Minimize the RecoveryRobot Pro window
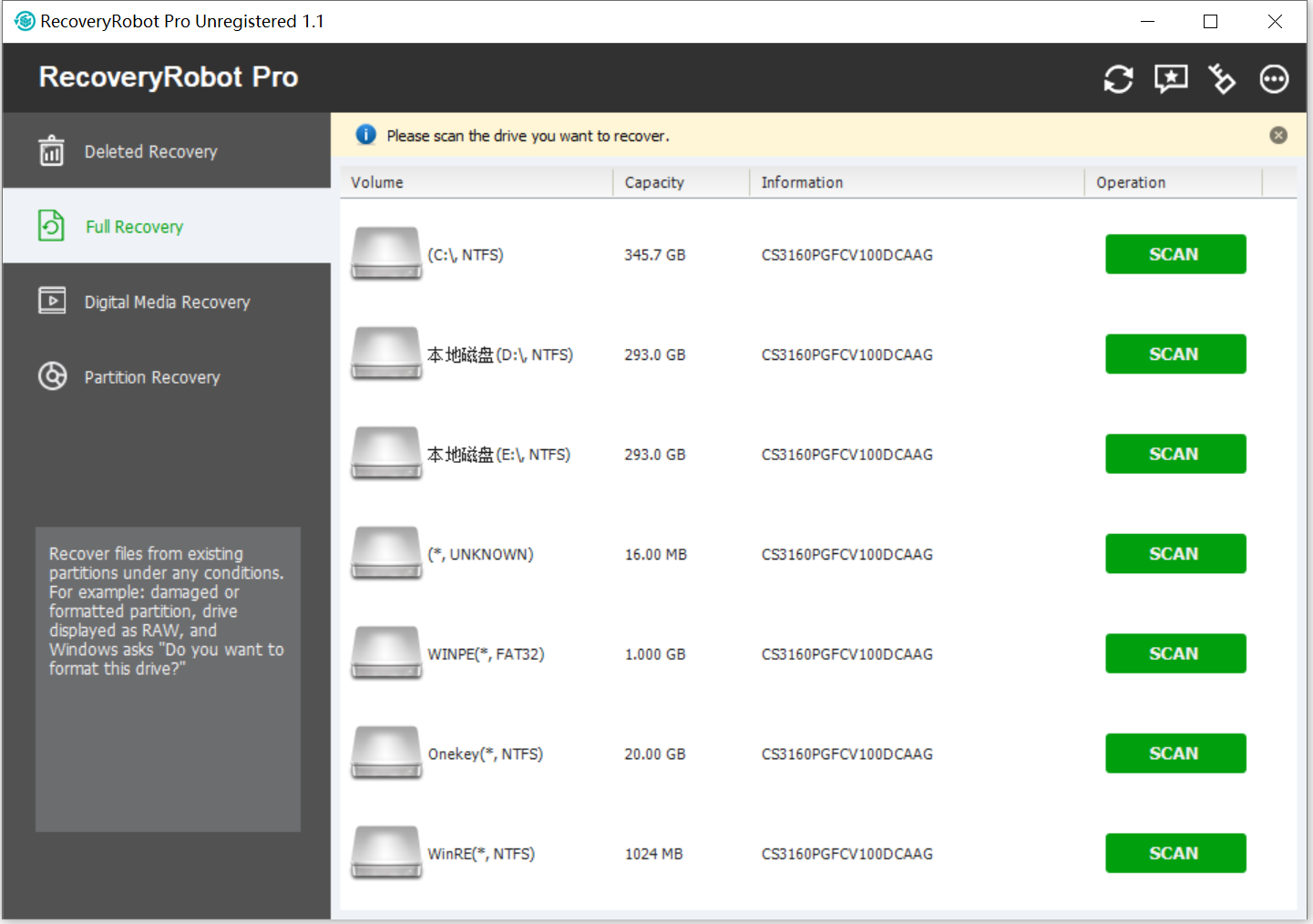The image size is (1313, 924). (x=1148, y=21)
